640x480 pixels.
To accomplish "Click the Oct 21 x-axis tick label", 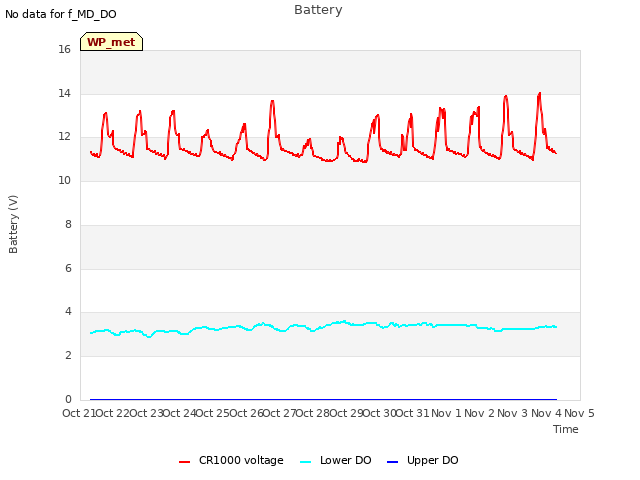I will (x=79, y=413).
